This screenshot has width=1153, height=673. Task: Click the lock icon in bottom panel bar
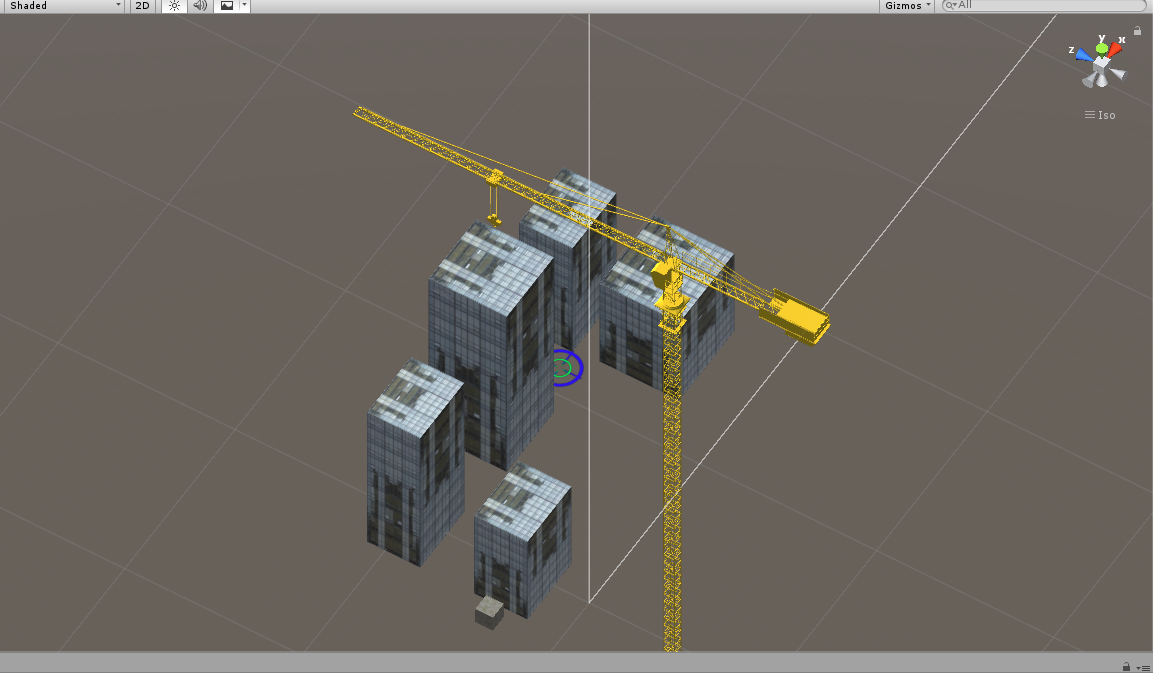1126,667
